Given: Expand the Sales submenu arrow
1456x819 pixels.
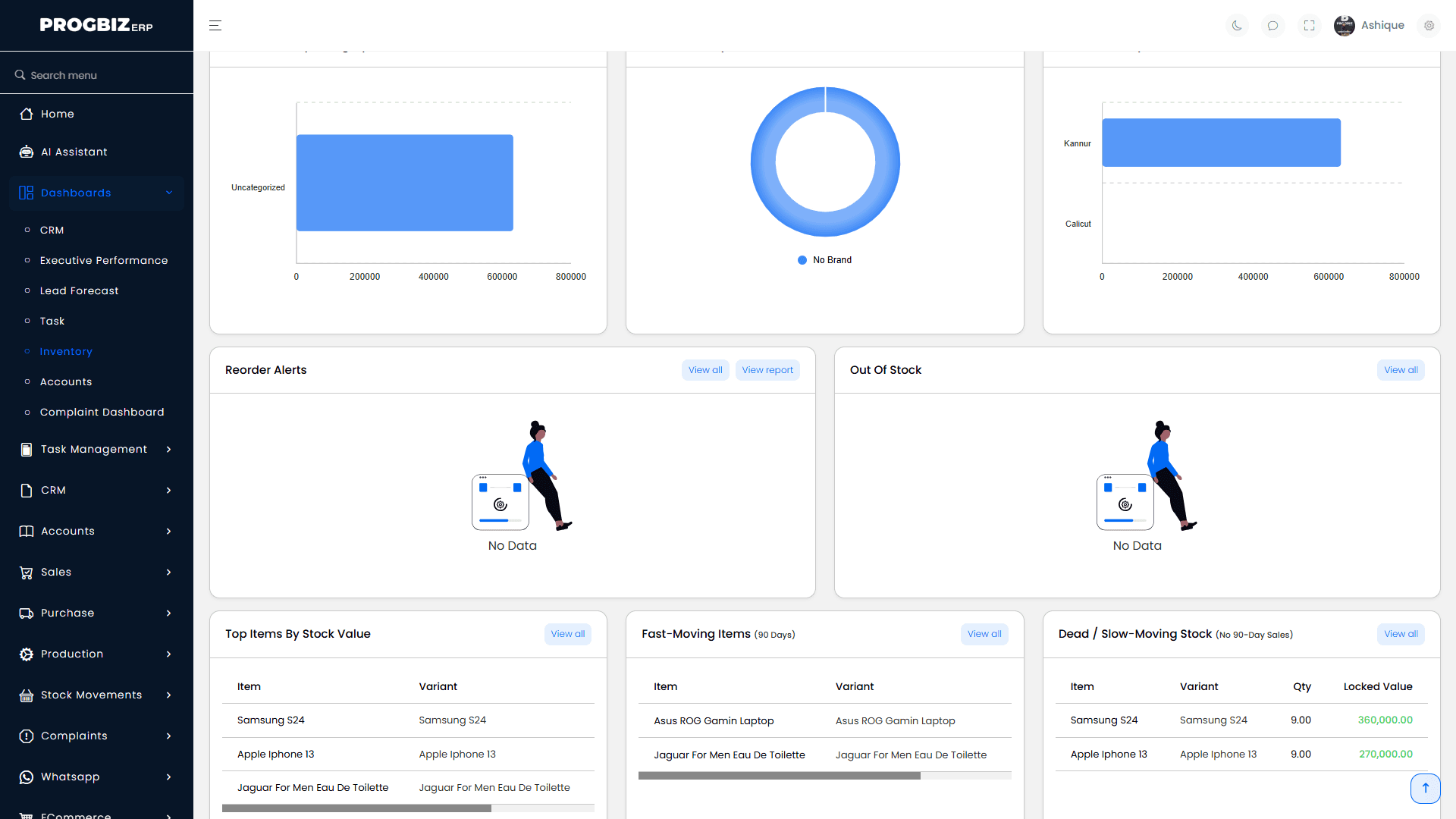Looking at the screenshot, I should (169, 572).
